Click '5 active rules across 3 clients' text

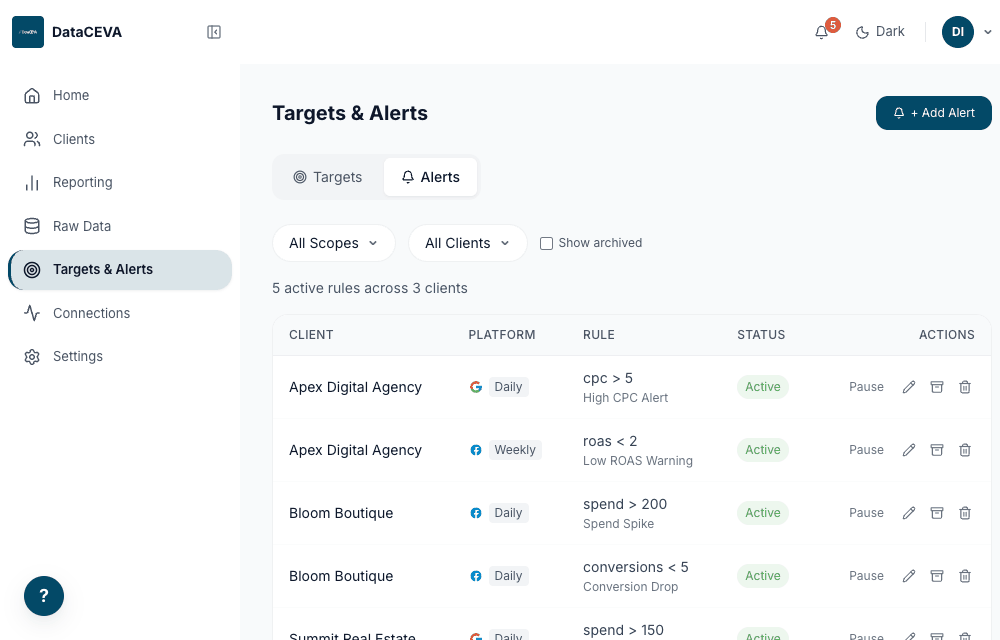[370, 289]
